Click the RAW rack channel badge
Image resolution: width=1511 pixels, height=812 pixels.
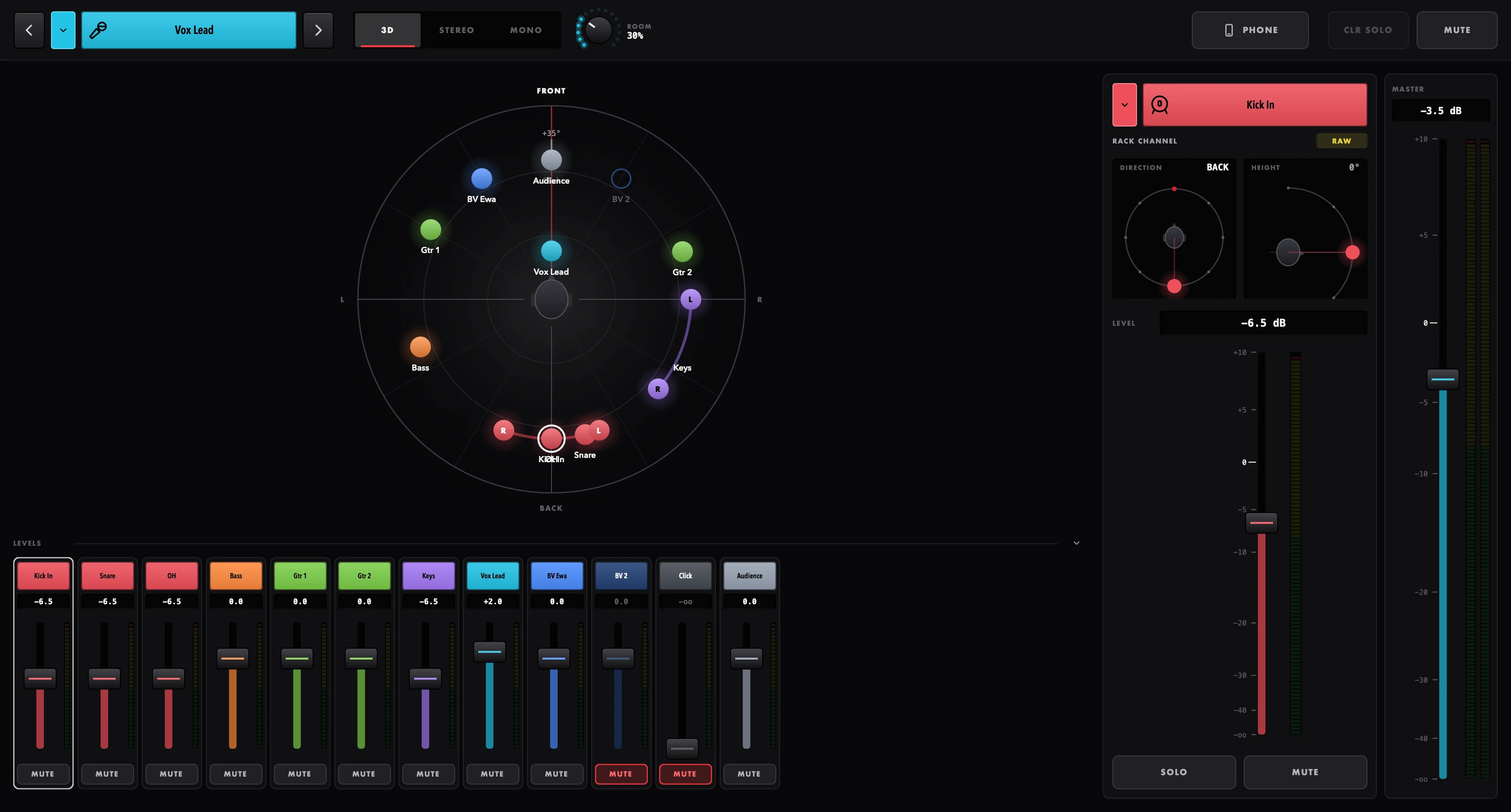1341,141
